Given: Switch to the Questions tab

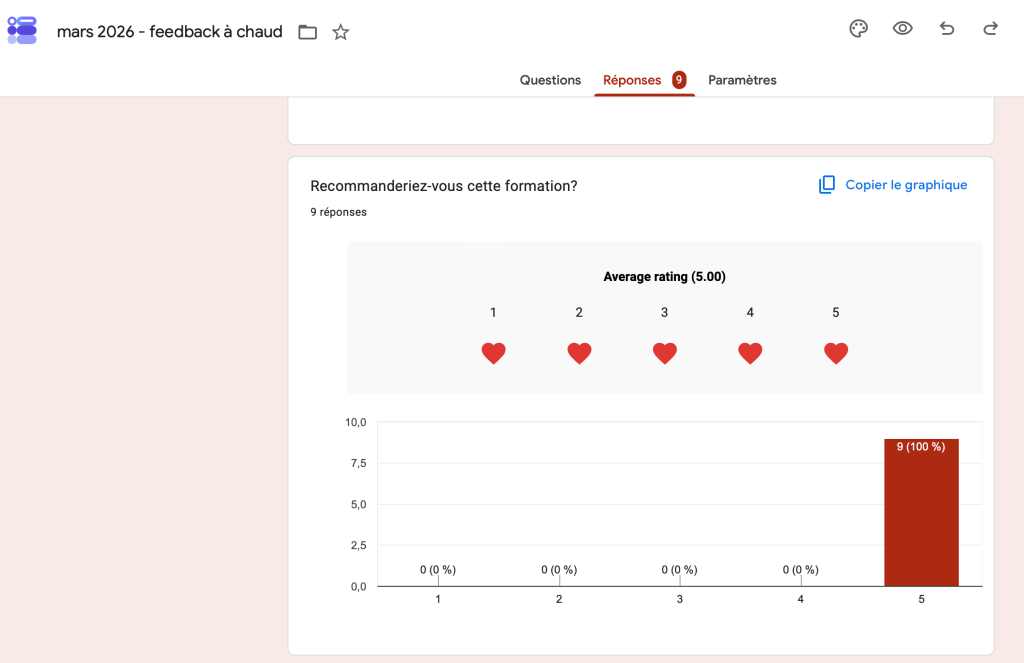Looking at the screenshot, I should pyautogui.click(x=550, y=80).
